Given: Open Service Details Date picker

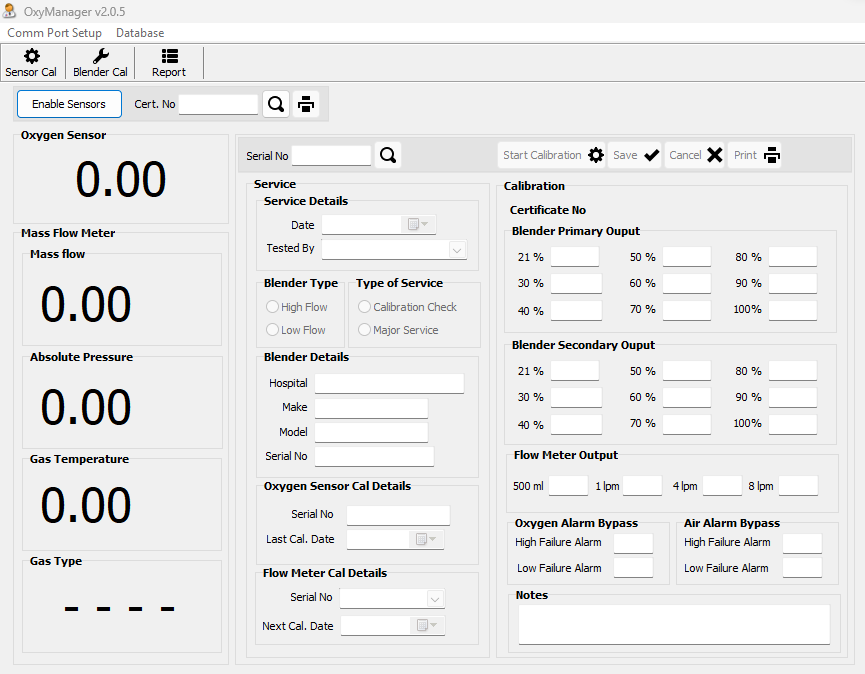Looking at the screenshot, I should click(418, 224).
